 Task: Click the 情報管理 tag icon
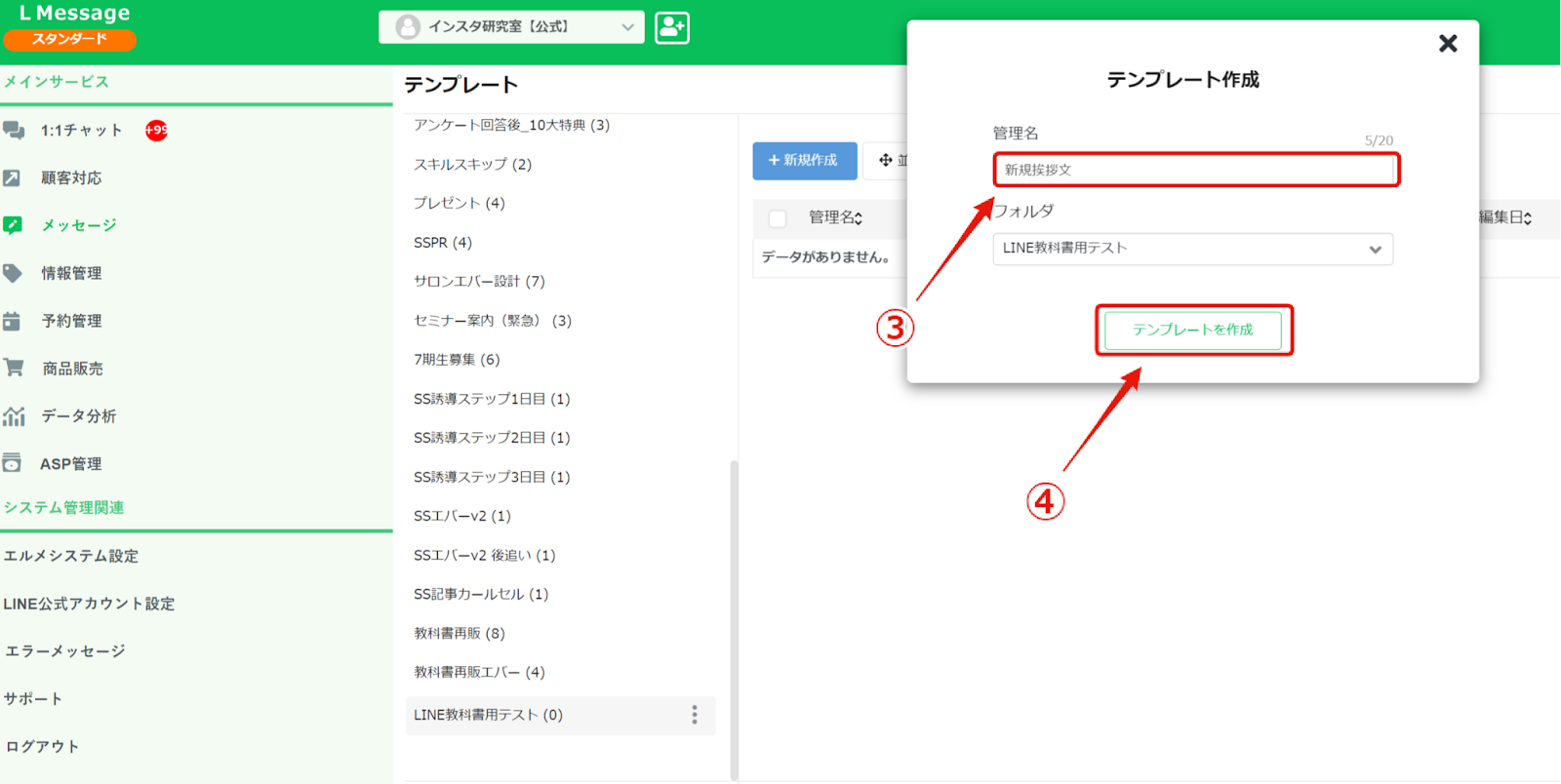click(13, 273)
